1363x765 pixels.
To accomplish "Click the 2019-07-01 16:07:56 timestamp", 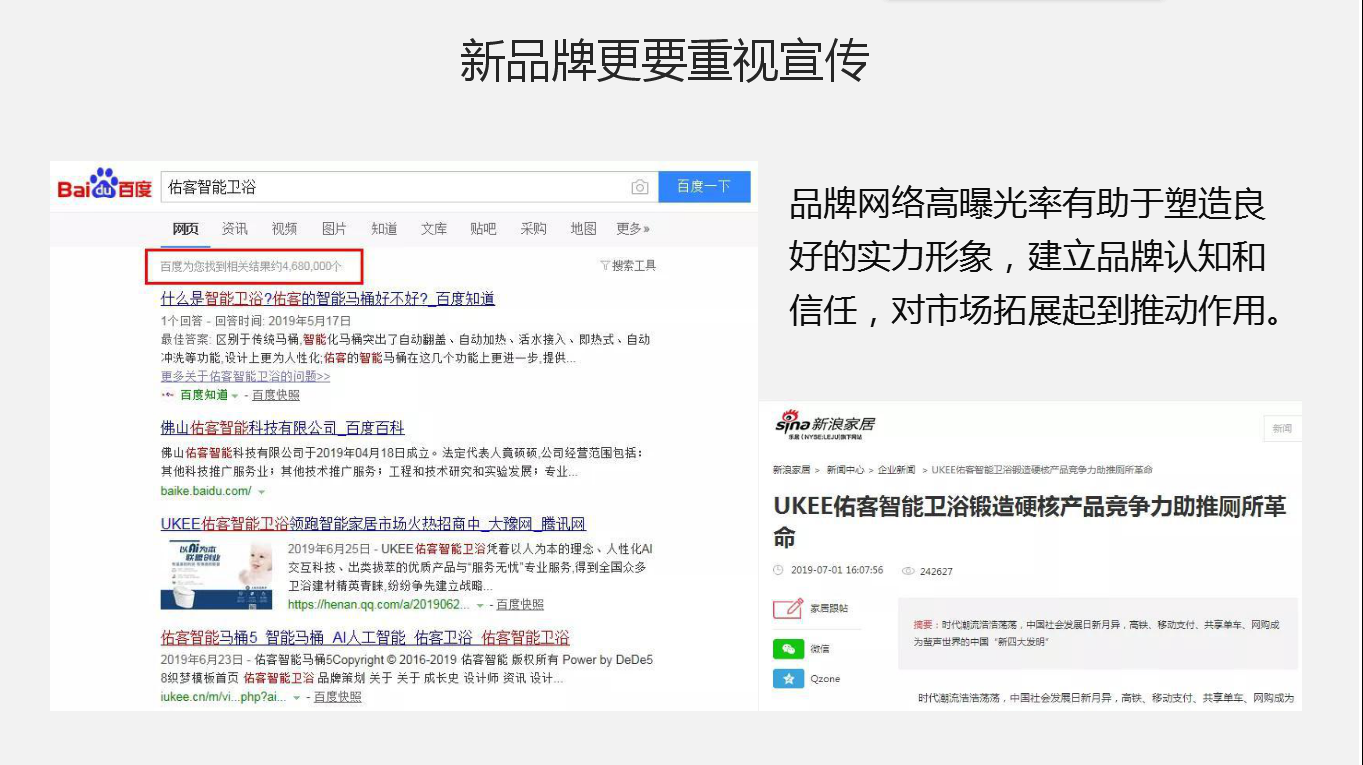I will pyautogui.click(x=837, y=571).
